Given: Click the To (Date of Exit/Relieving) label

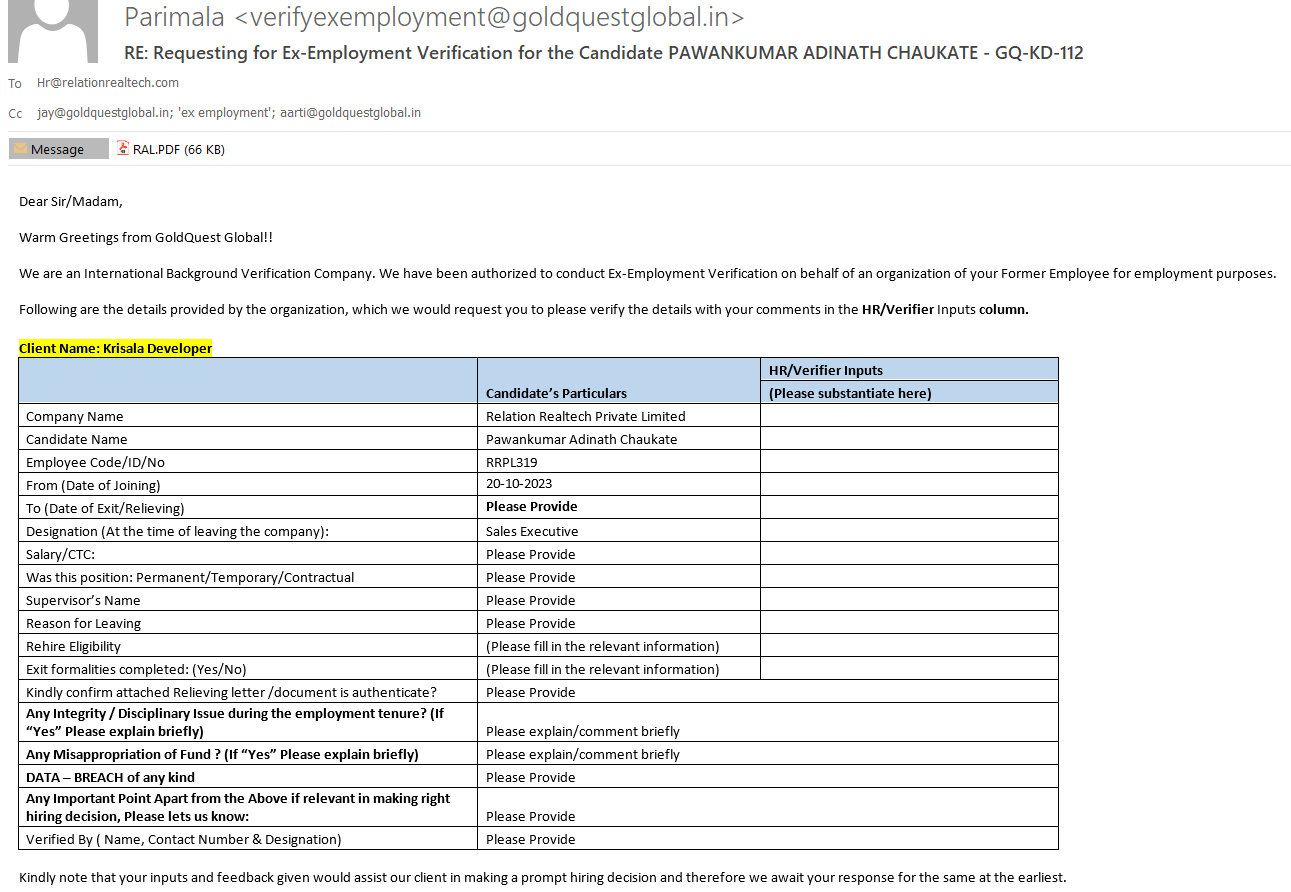Looking at the screenshot, I should [105, 508].
